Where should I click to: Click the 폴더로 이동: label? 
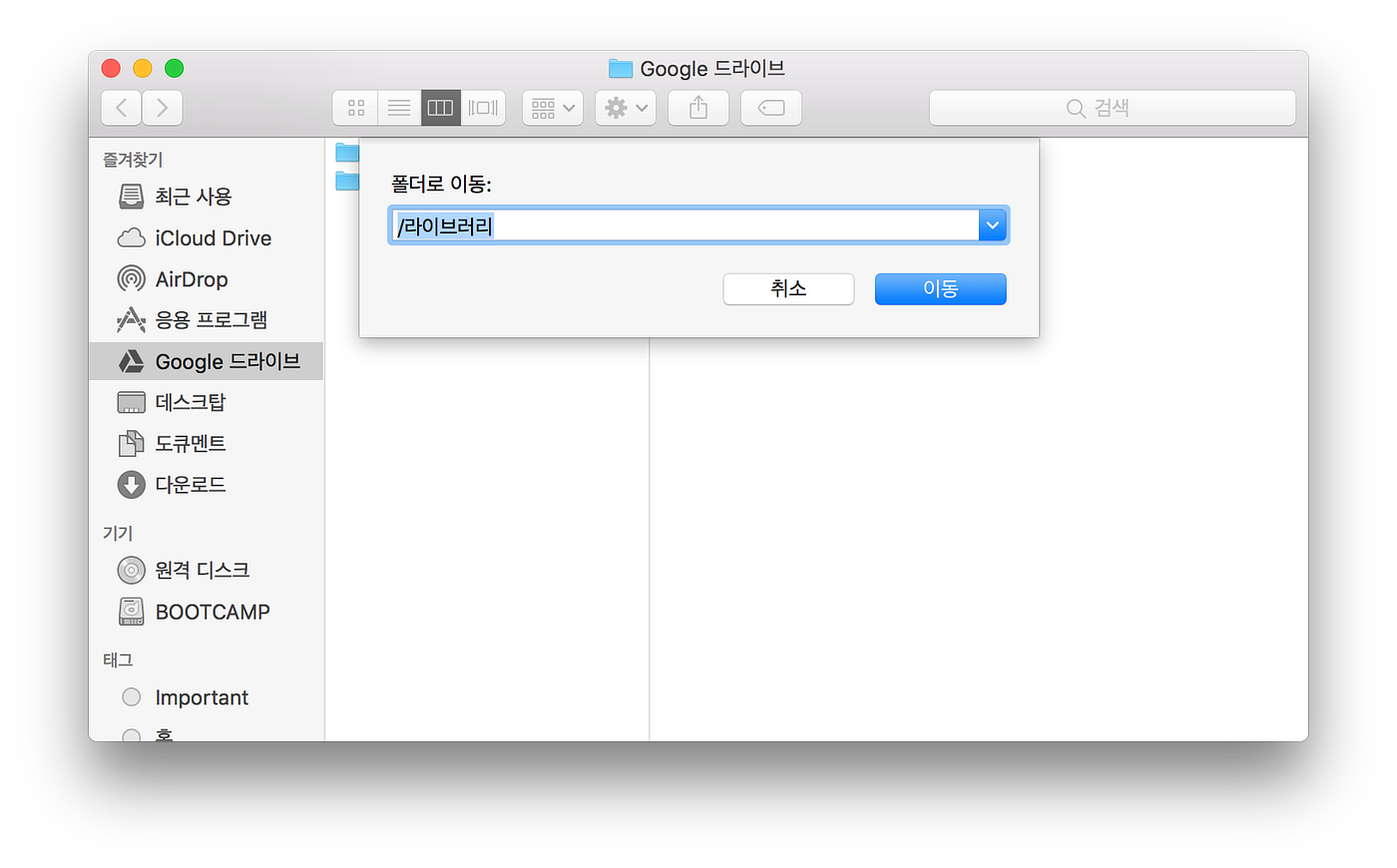point(441,184)
